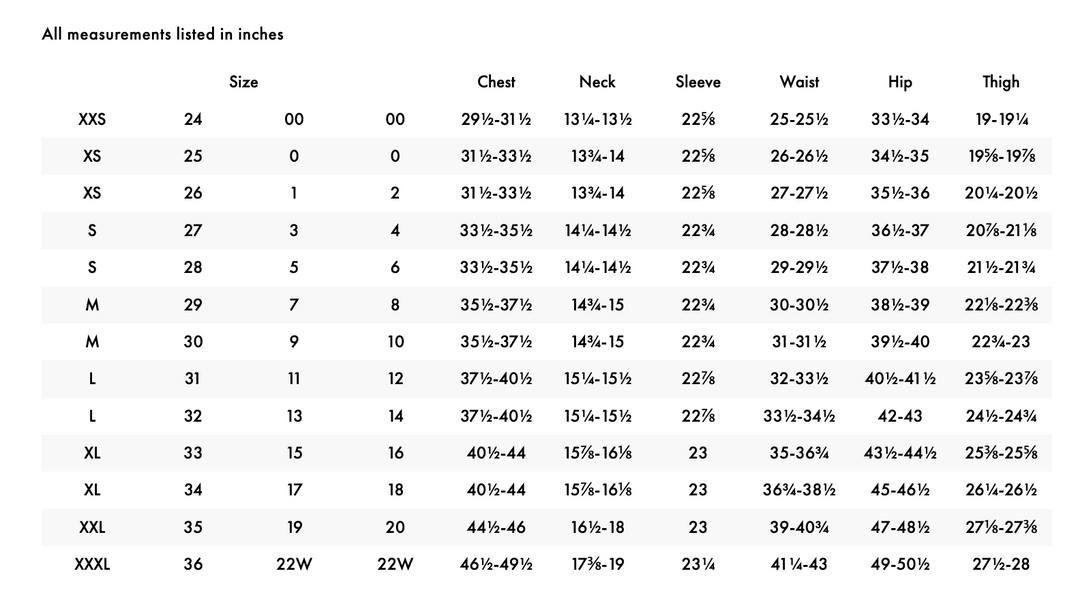Select neck measurement 17⅜-19
The height and width of the screenshot is (610, 1080).
click(597, 565)
